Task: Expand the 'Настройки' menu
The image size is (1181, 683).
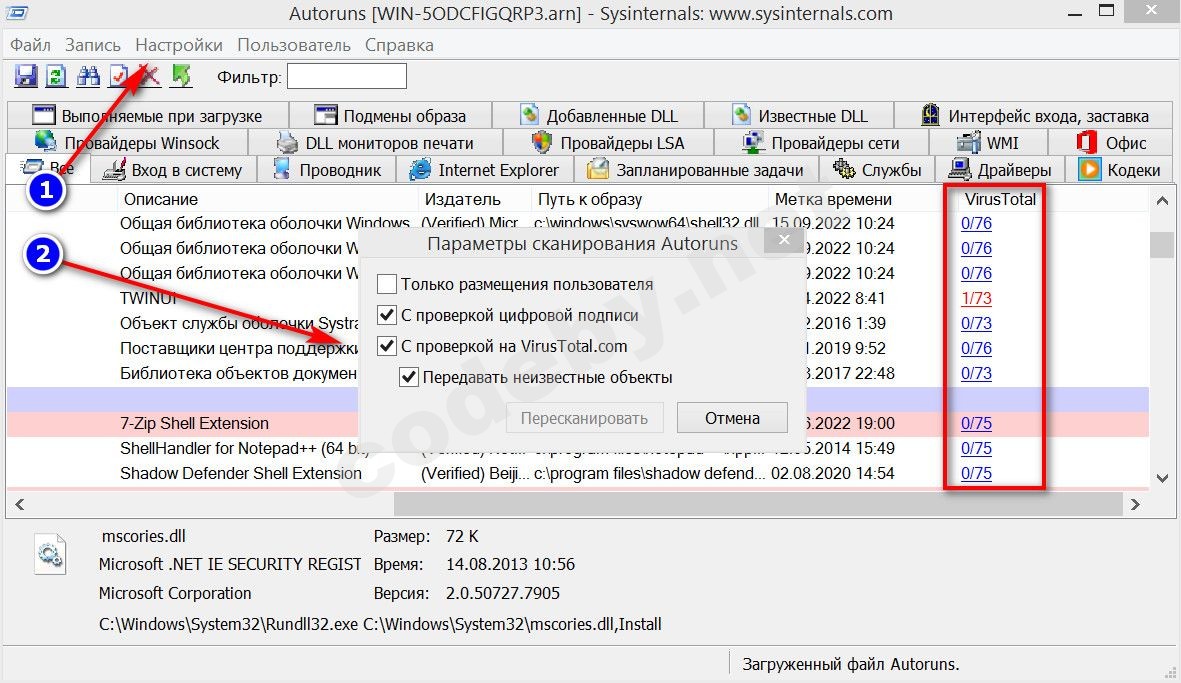Action: click(x=179, y=45)
